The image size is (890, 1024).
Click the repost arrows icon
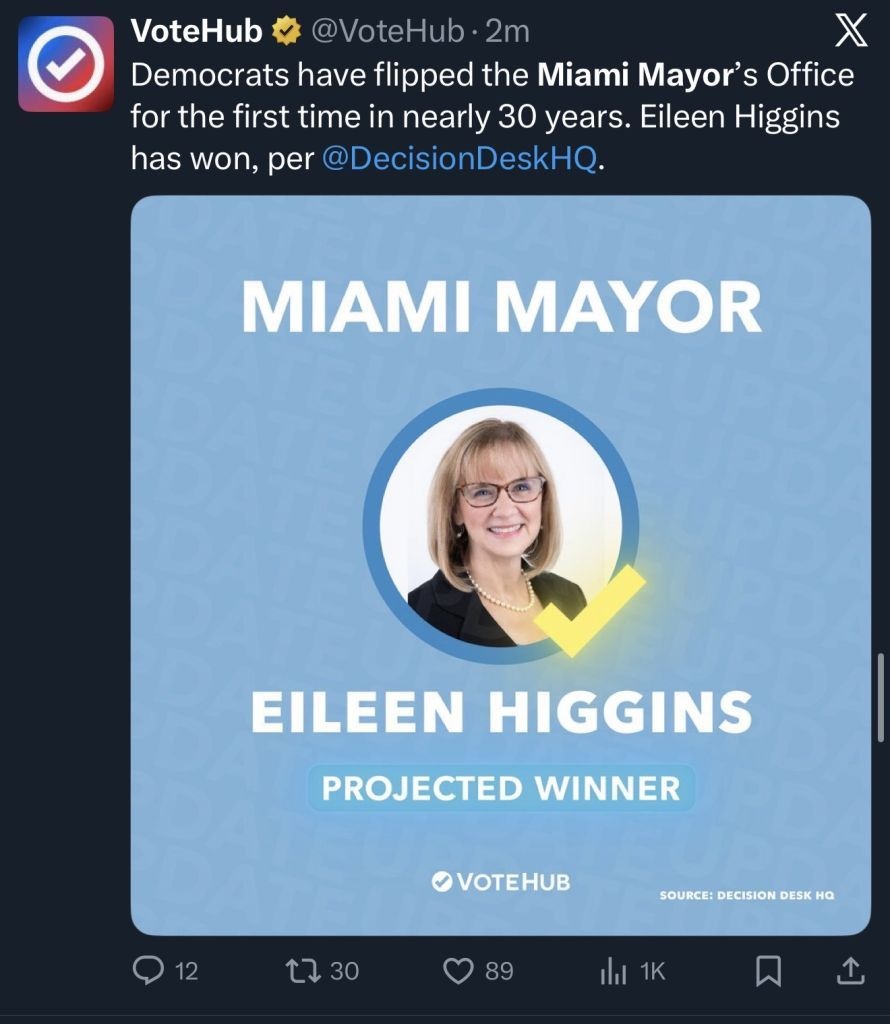tap(304, 970)
